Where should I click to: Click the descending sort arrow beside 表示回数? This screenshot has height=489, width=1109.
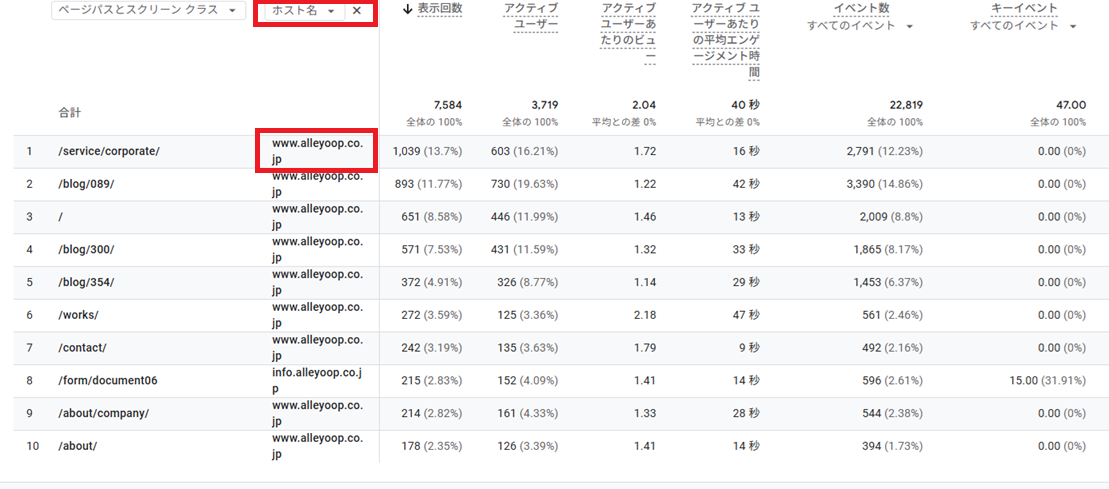click(407, 9)
